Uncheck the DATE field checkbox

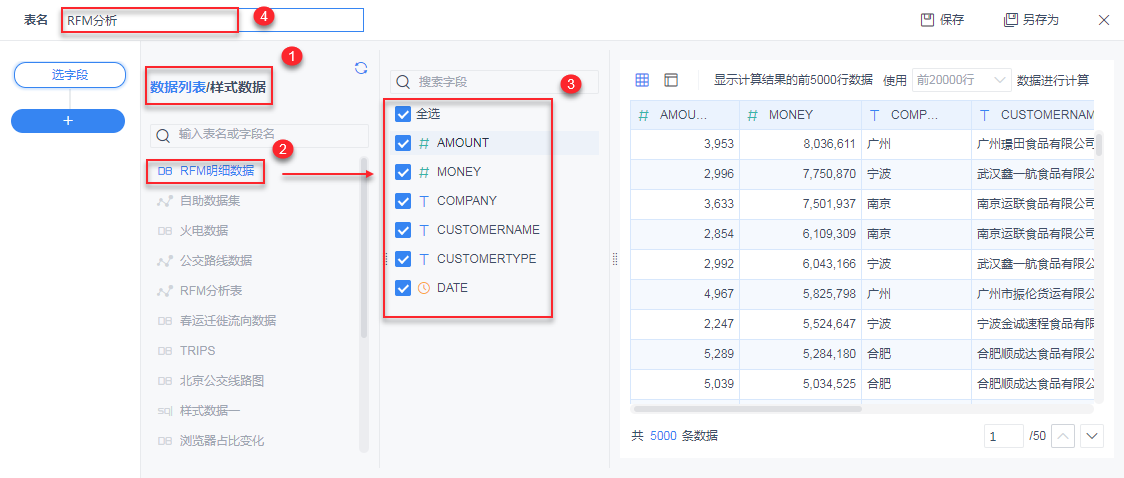[x=403, y=288]
